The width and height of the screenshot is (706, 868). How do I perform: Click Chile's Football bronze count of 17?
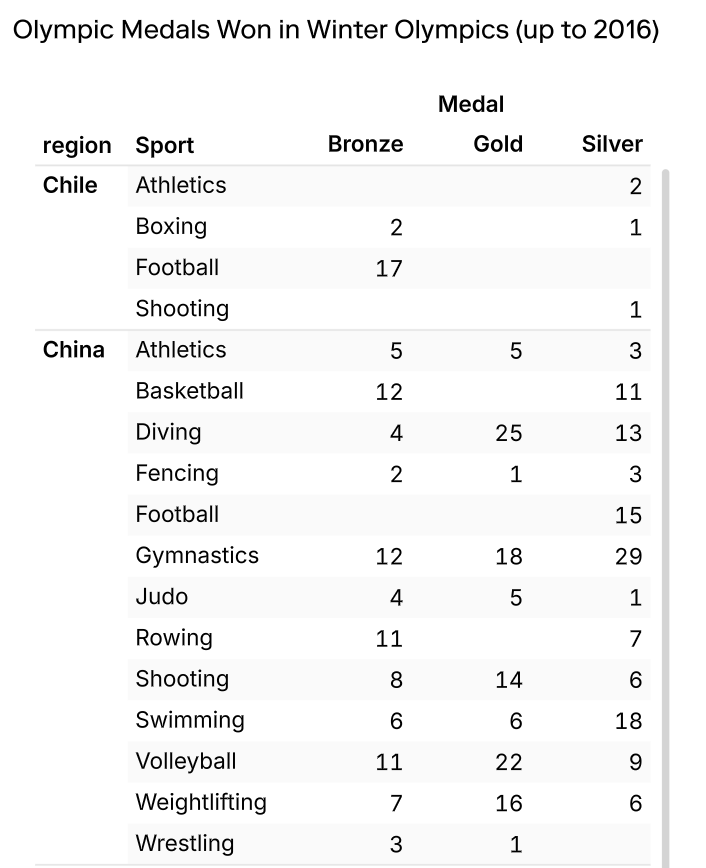[x=388, y=269]
